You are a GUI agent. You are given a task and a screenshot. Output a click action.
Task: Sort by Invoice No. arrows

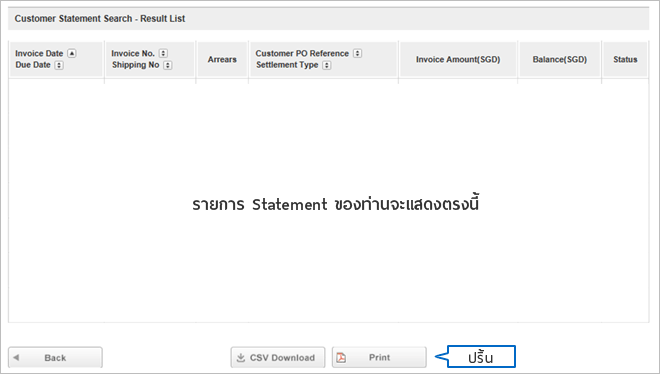point(163,53)
